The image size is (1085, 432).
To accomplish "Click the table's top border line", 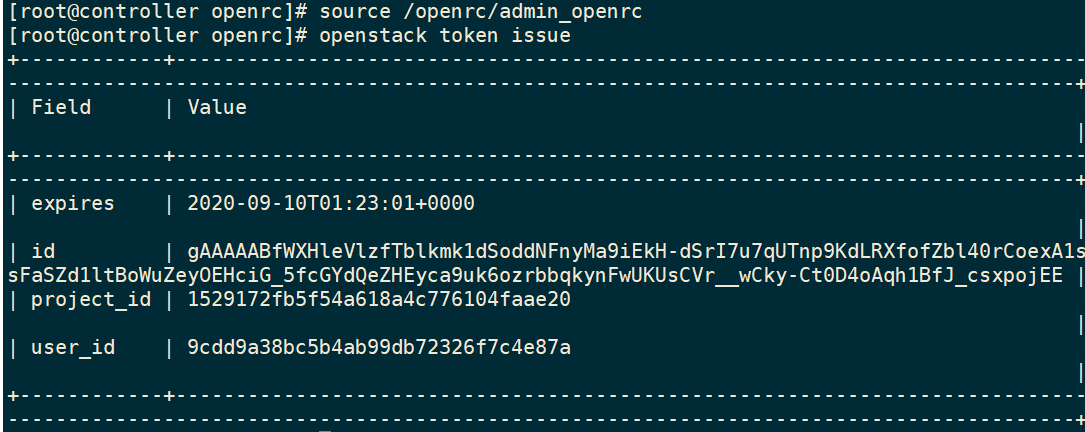I will point(547,60).
